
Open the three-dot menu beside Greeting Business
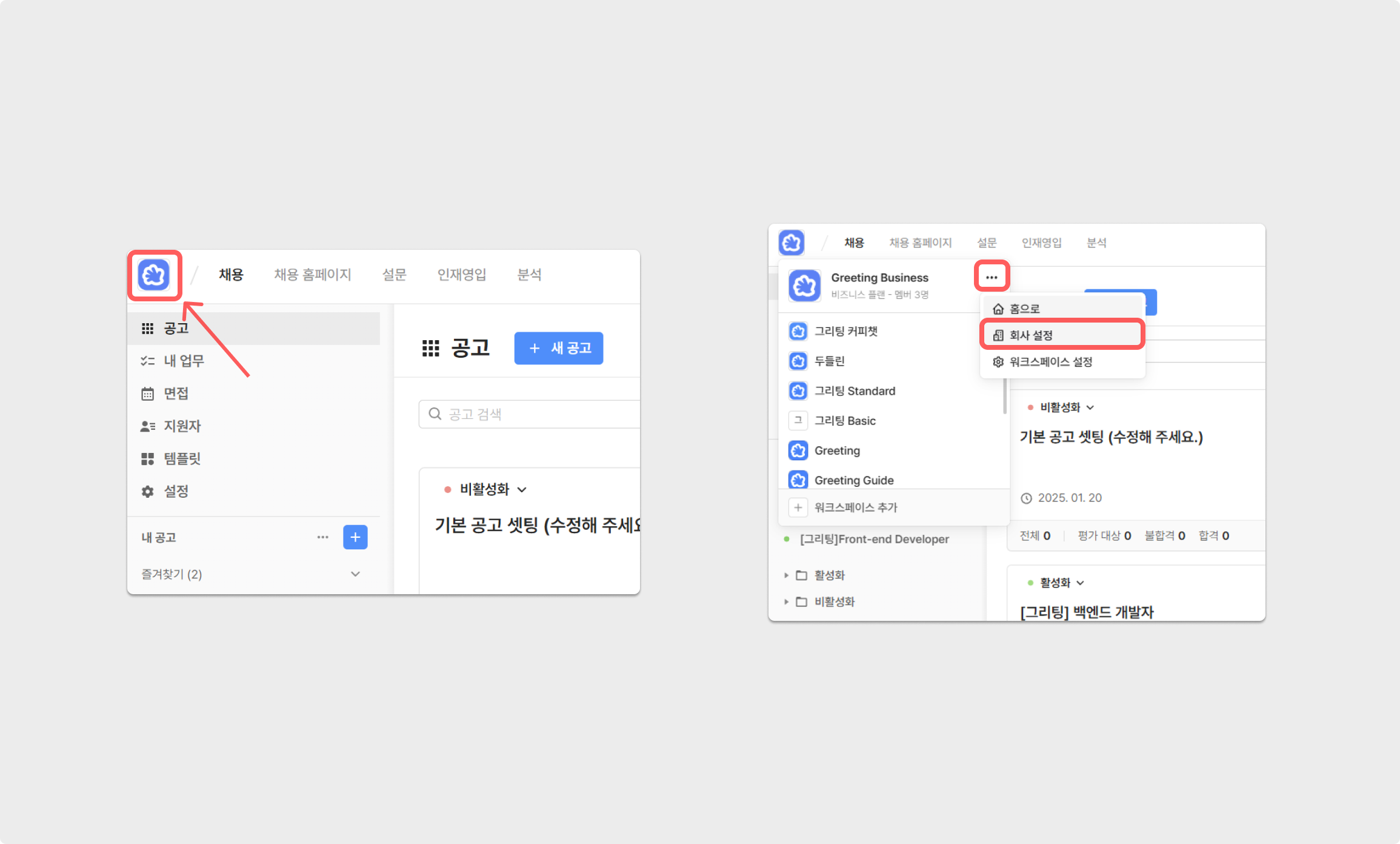pyautogui.click(x=992, y=277)
